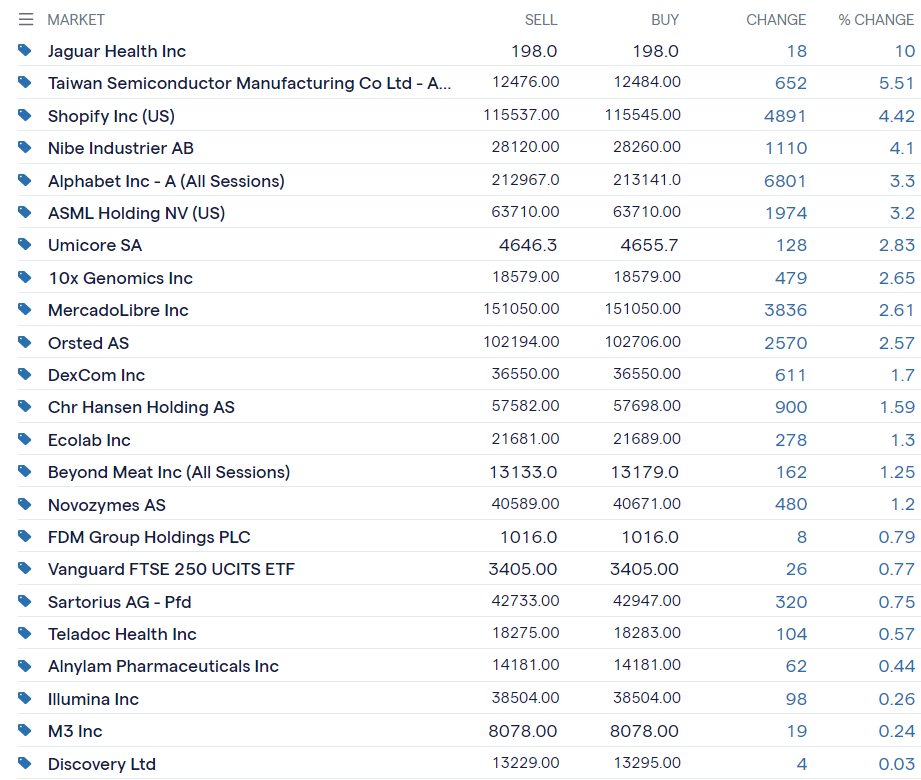Click the tag icon for Illumina Inc
The image size is (921, 780).
(25, 698)
